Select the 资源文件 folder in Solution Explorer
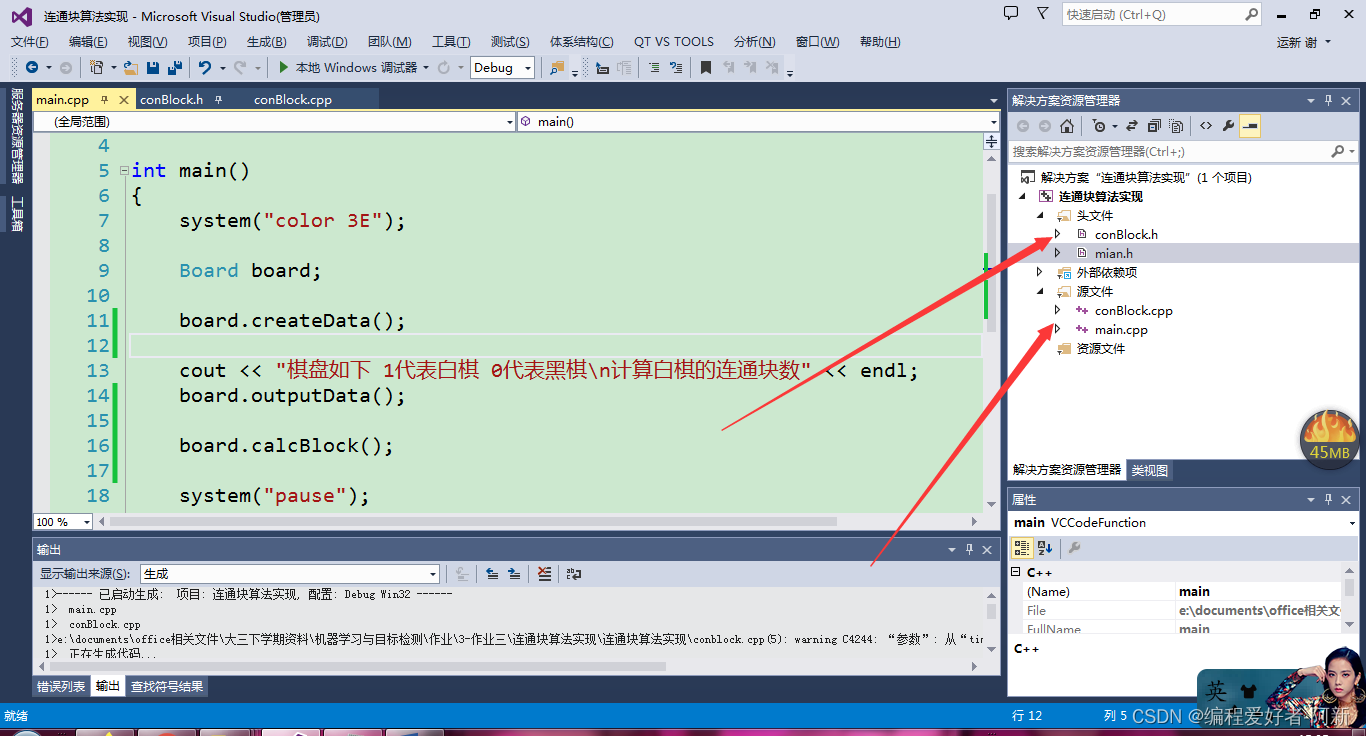1366x736 pixels. (x=1100, y=348)
